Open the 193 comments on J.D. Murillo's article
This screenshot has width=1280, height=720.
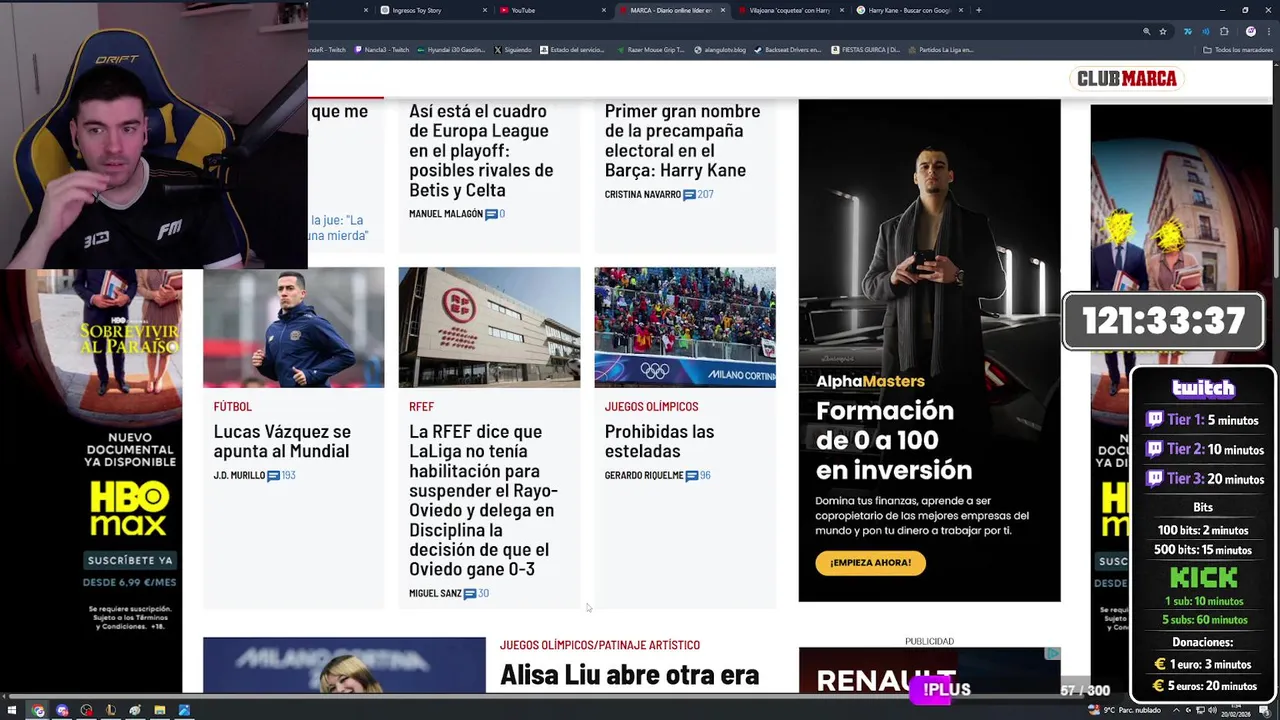(281, 475)
